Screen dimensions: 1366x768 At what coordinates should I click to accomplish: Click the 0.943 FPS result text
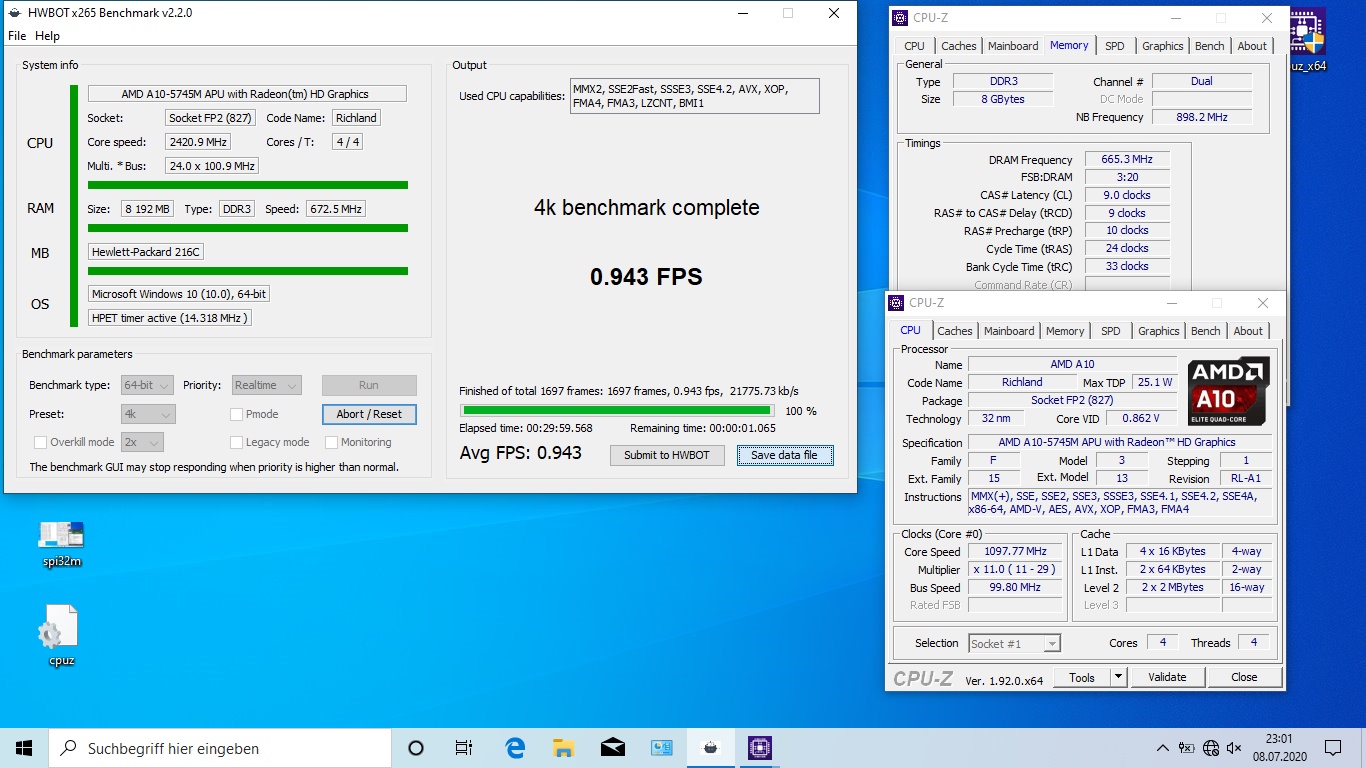(x=646, y=277)
